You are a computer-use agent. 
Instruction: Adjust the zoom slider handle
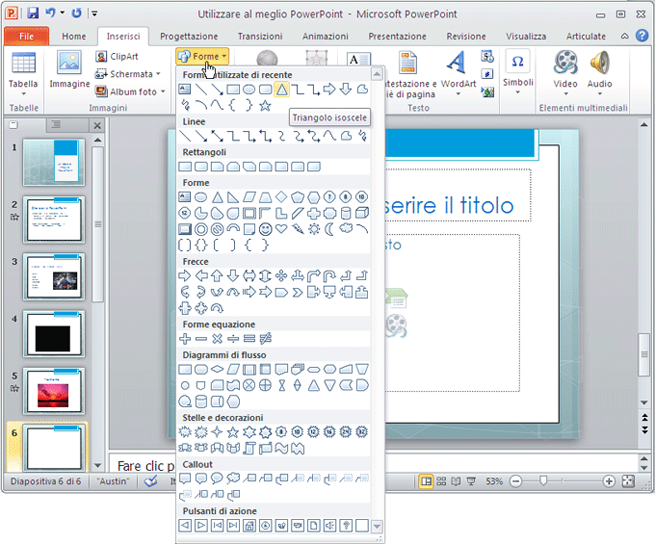[543, 481]
